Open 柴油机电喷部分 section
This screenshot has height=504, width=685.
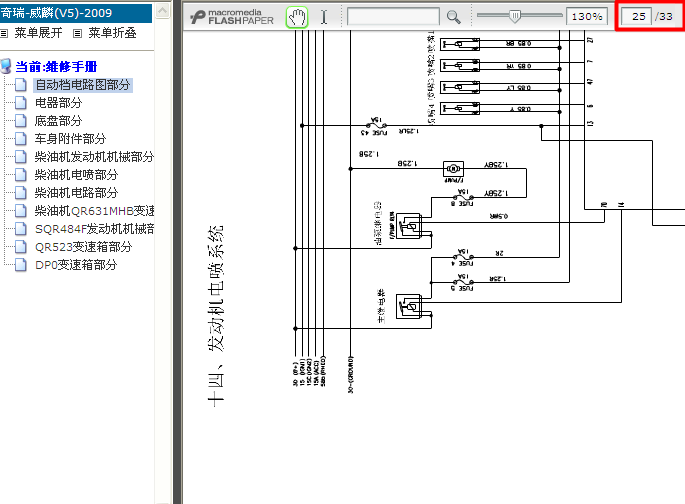(x=76, y=175)
